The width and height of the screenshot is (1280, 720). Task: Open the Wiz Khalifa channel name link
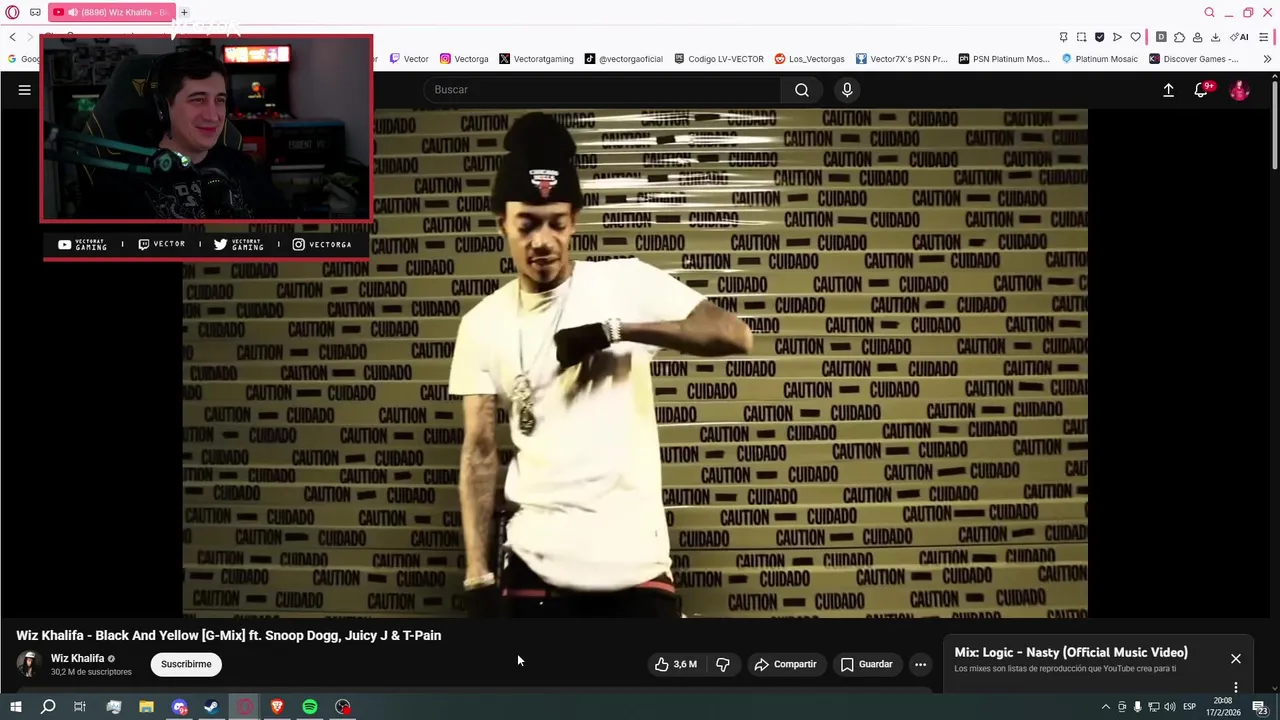77,658
